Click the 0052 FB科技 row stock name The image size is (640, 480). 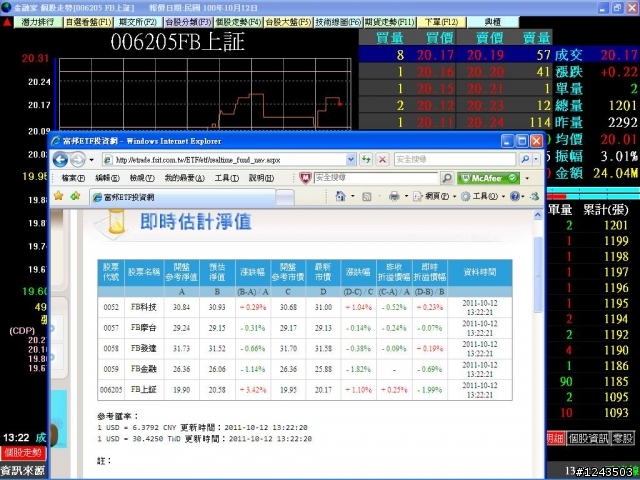pos(144,307)
